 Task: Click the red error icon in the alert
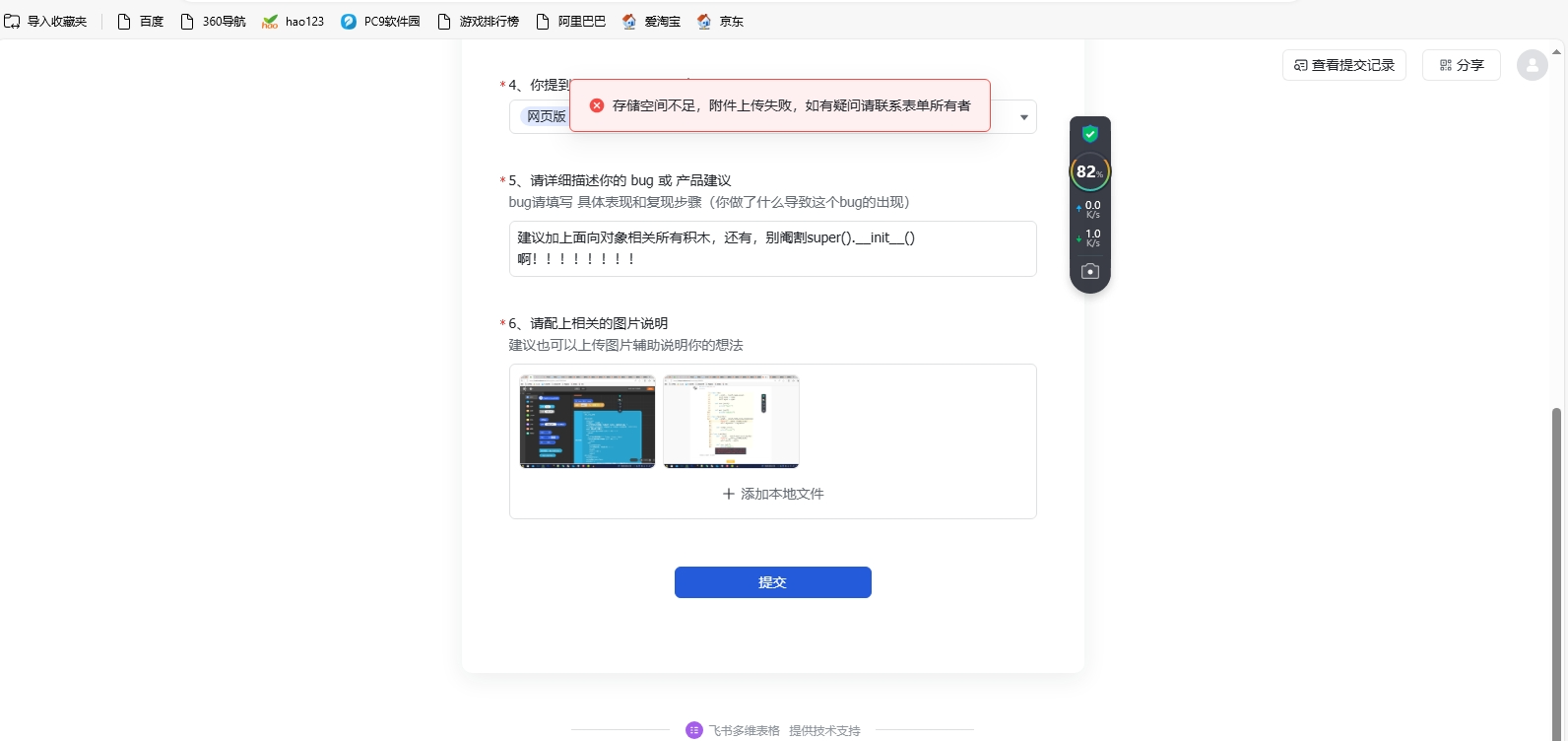(x=597, y=105)
